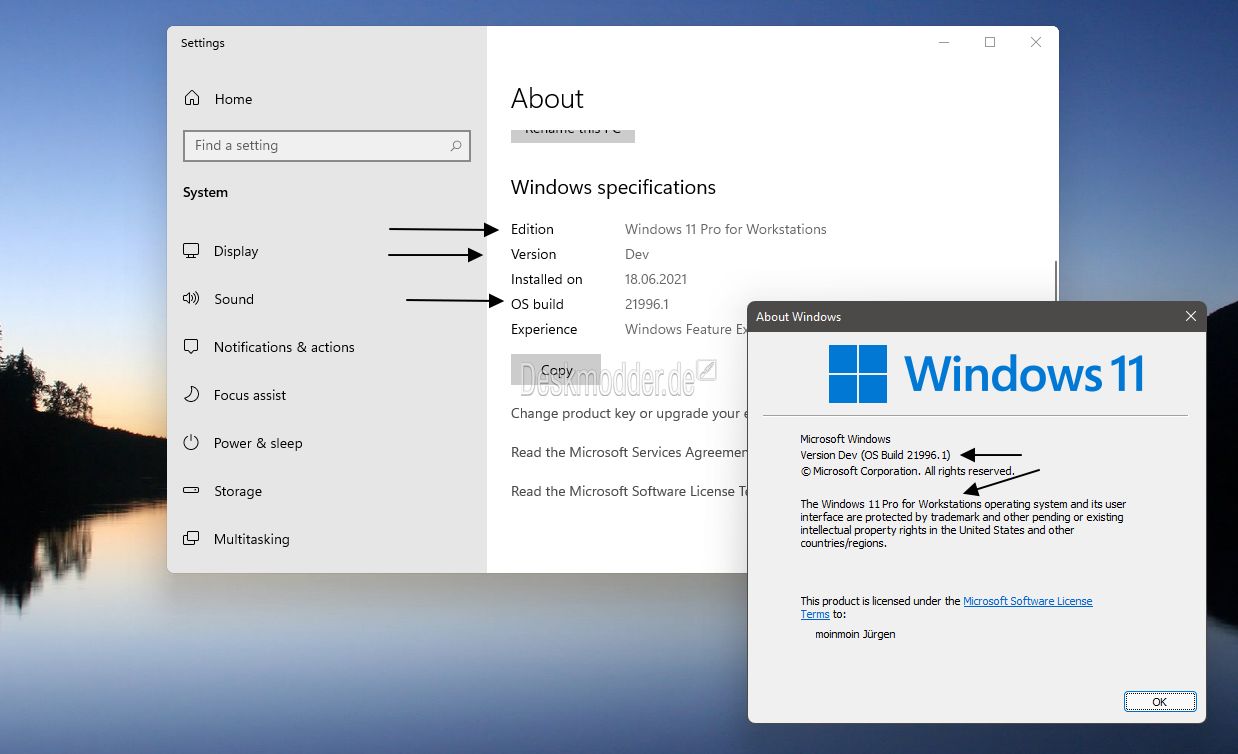Open Read the Microsoft Software License Terms in Settings
Image resolution: width=1238 pixels, height=754 pixels.
pyautogui.click(x=629, y=491)
